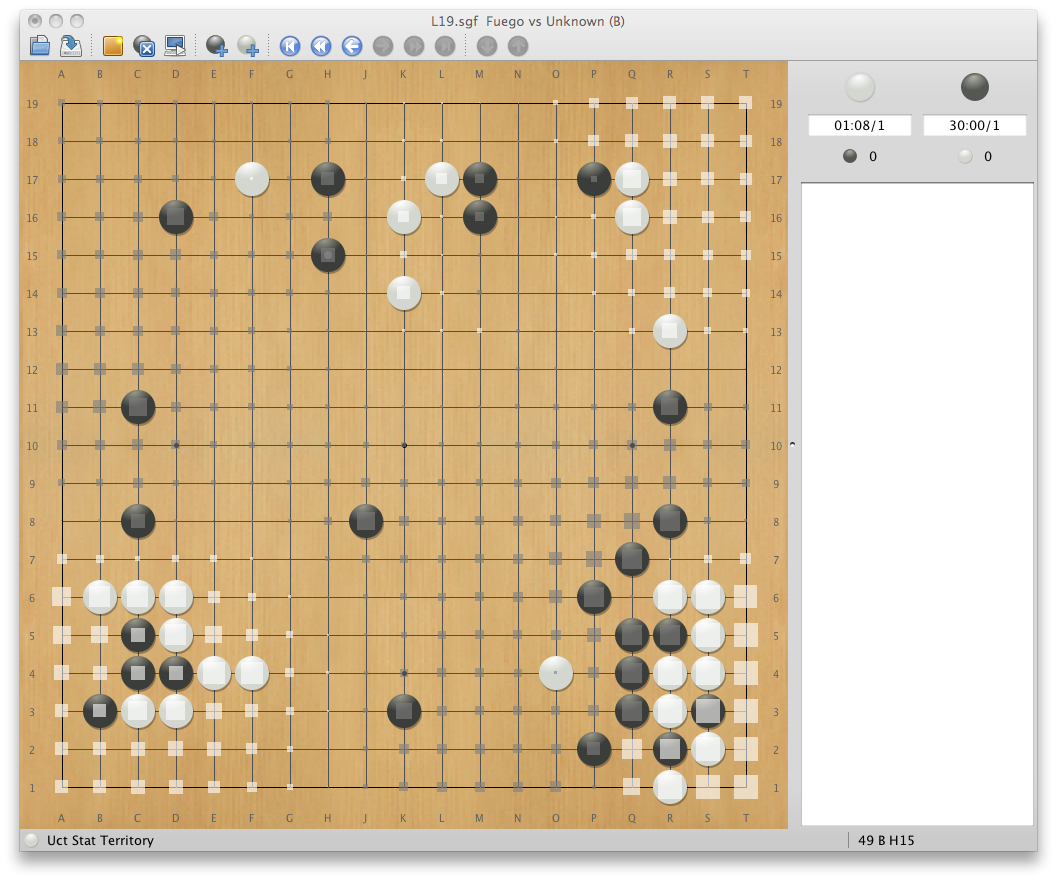
Task: Click the white player time field 01:08/1
Action: [860, 126]
